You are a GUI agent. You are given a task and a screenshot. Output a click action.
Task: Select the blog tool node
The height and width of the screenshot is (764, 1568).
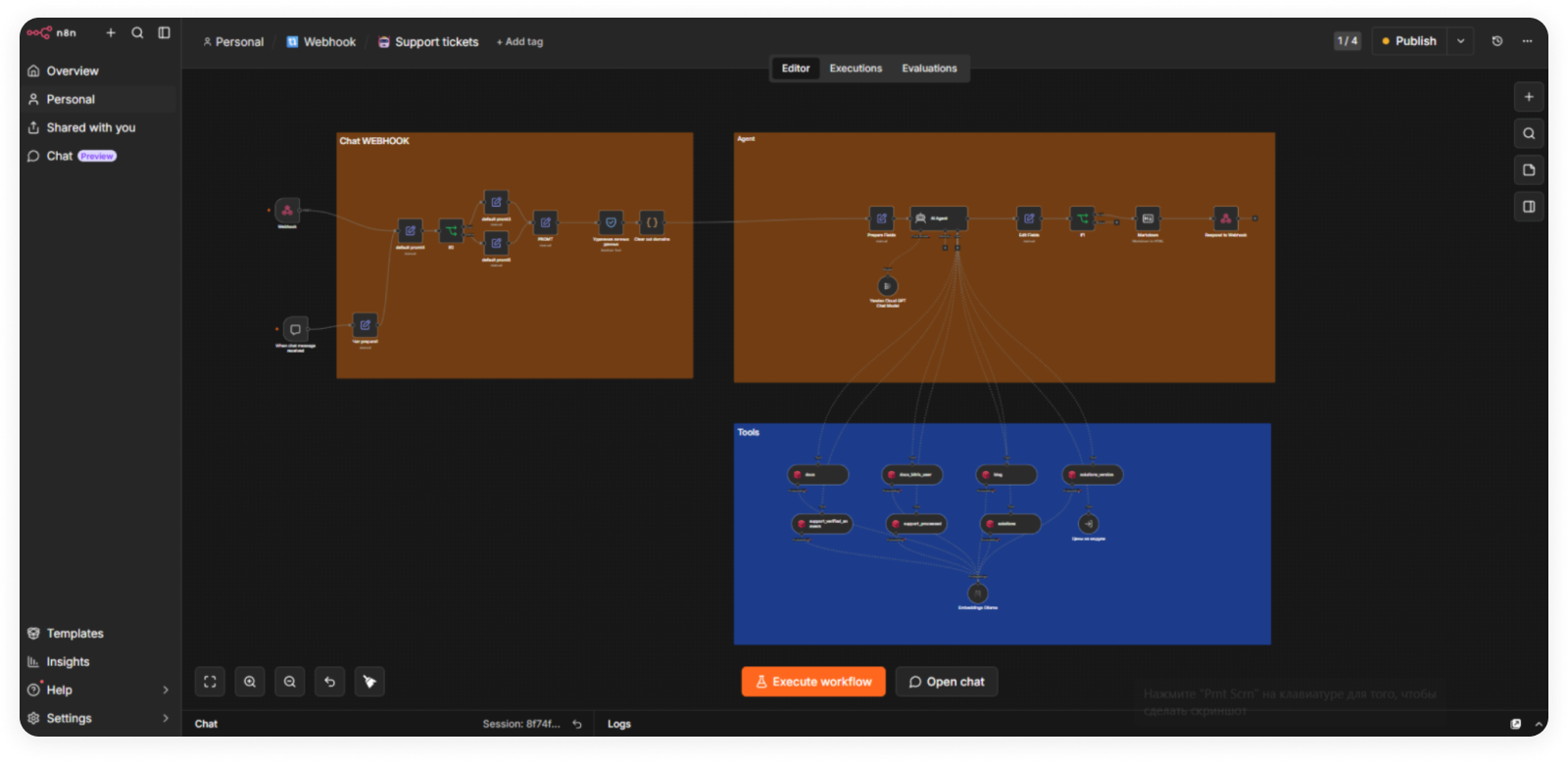pos(1006,475)
